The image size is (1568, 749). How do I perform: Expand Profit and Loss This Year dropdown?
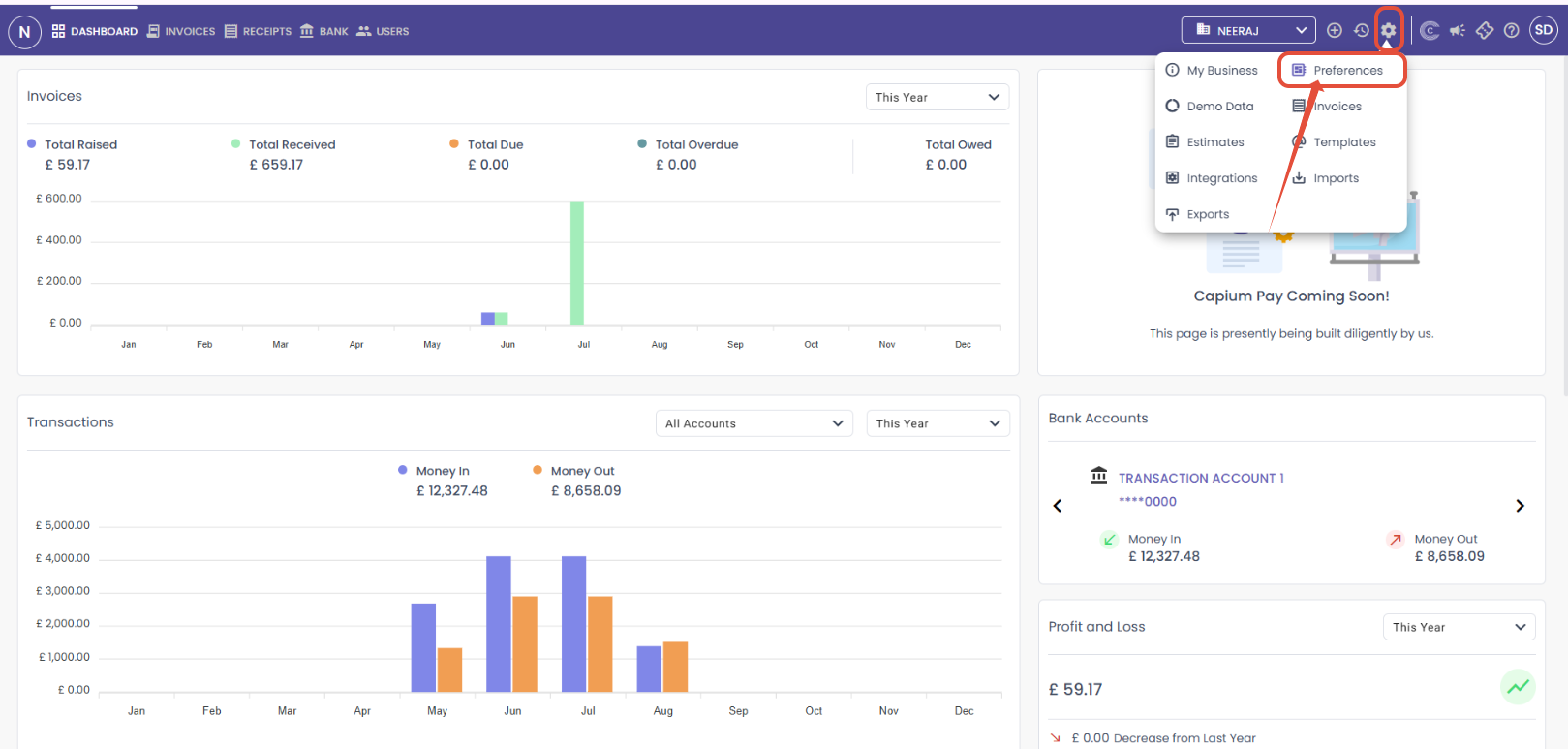1459,627
